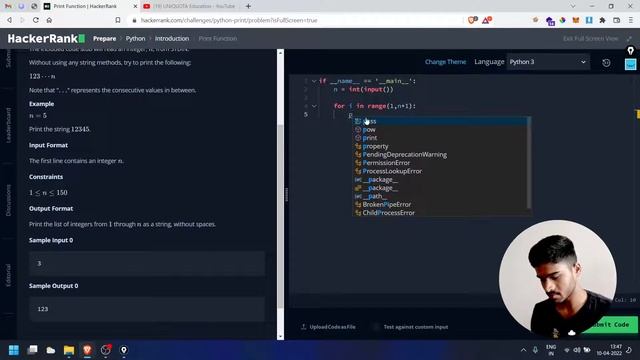Click the blue editor settings icon

630,64
